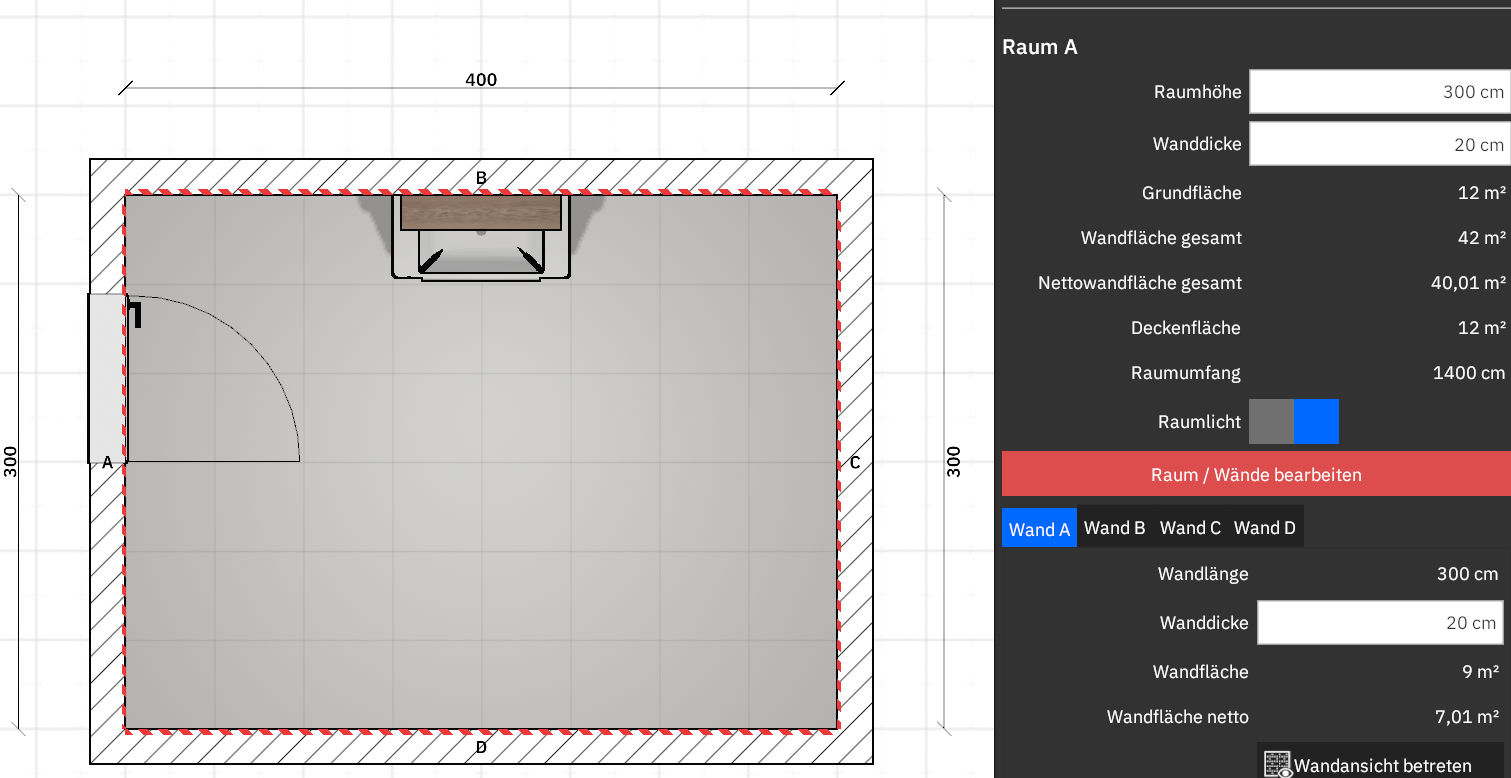The height and width of the screenshot is (778, 1511).
Task: Click the wall label A in plan
Action: [x=107, y=462]
